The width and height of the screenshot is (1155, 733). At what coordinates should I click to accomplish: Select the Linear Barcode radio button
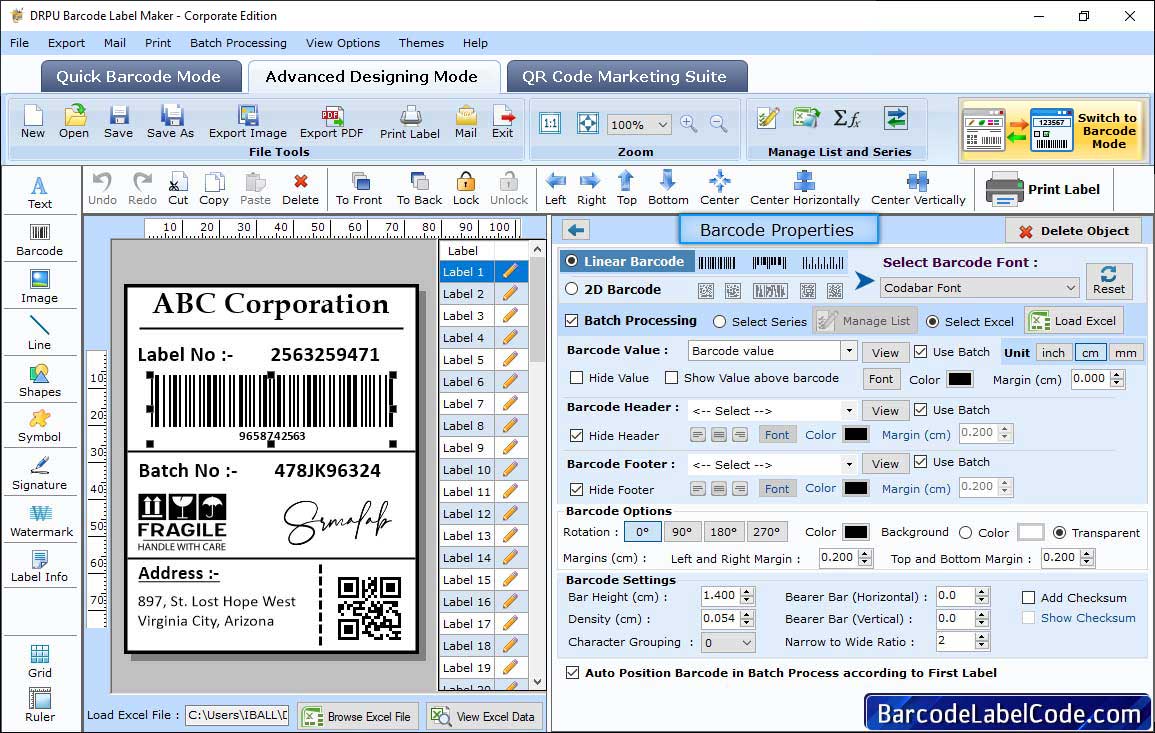point(572,261)
